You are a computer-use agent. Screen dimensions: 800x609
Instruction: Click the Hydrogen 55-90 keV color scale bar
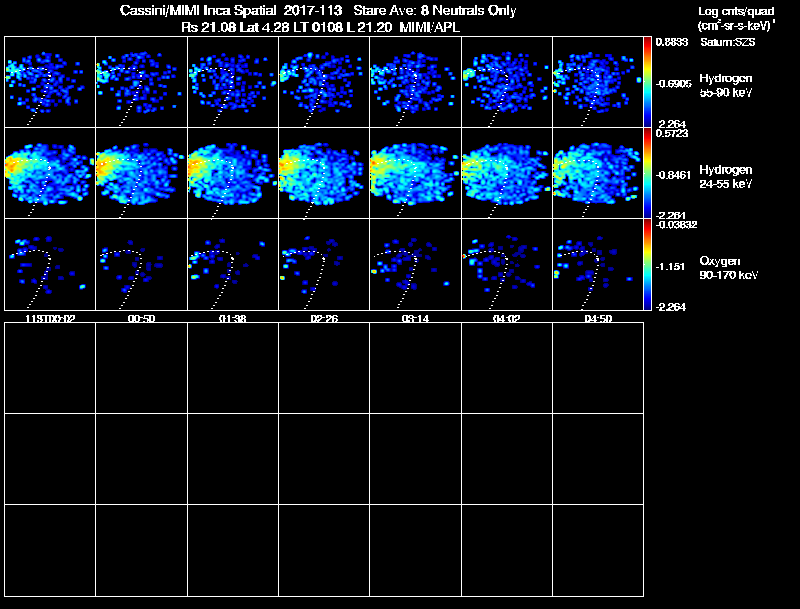click(647, 82)
